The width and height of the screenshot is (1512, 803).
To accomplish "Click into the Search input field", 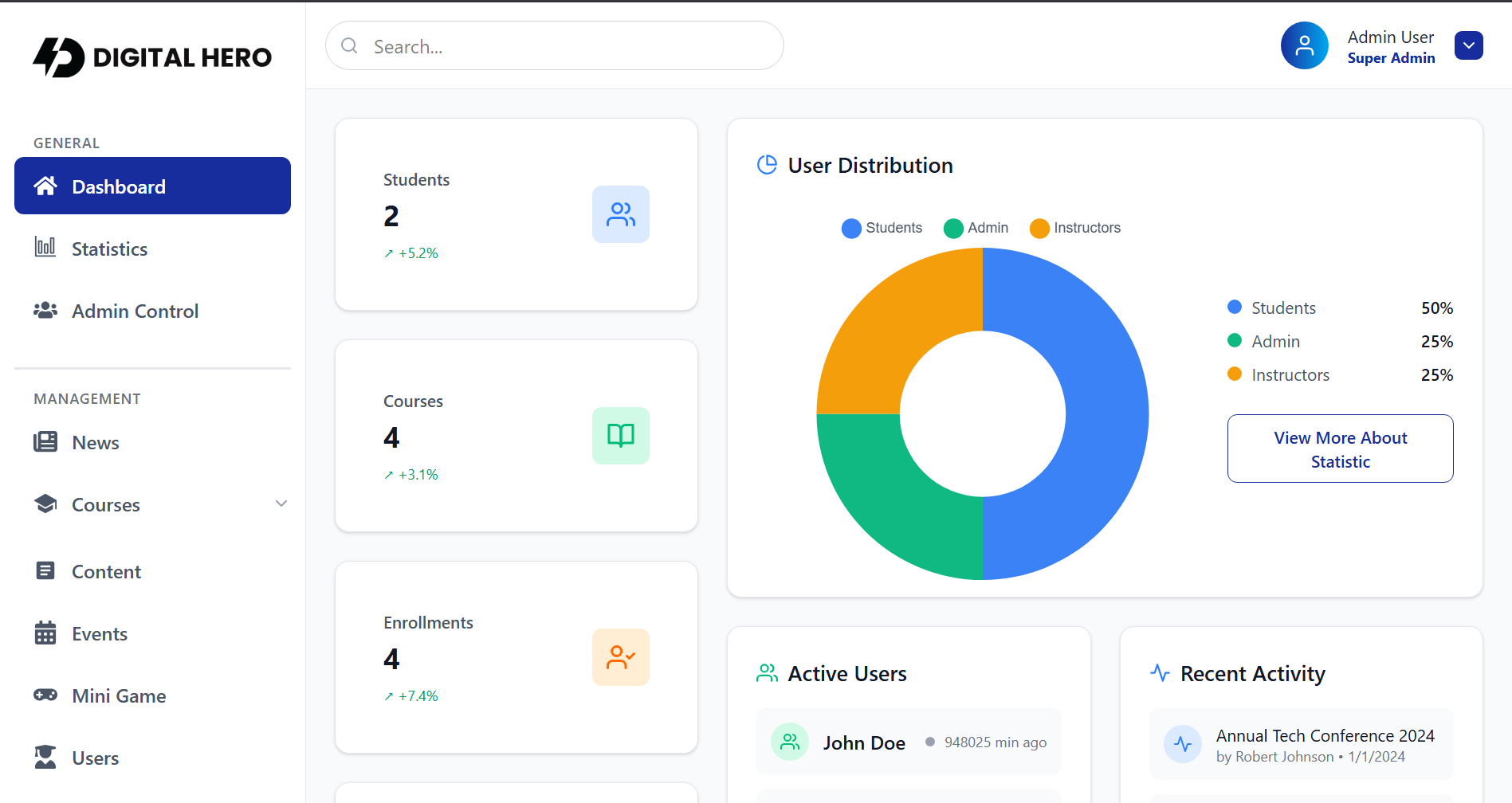I will 566,46.
